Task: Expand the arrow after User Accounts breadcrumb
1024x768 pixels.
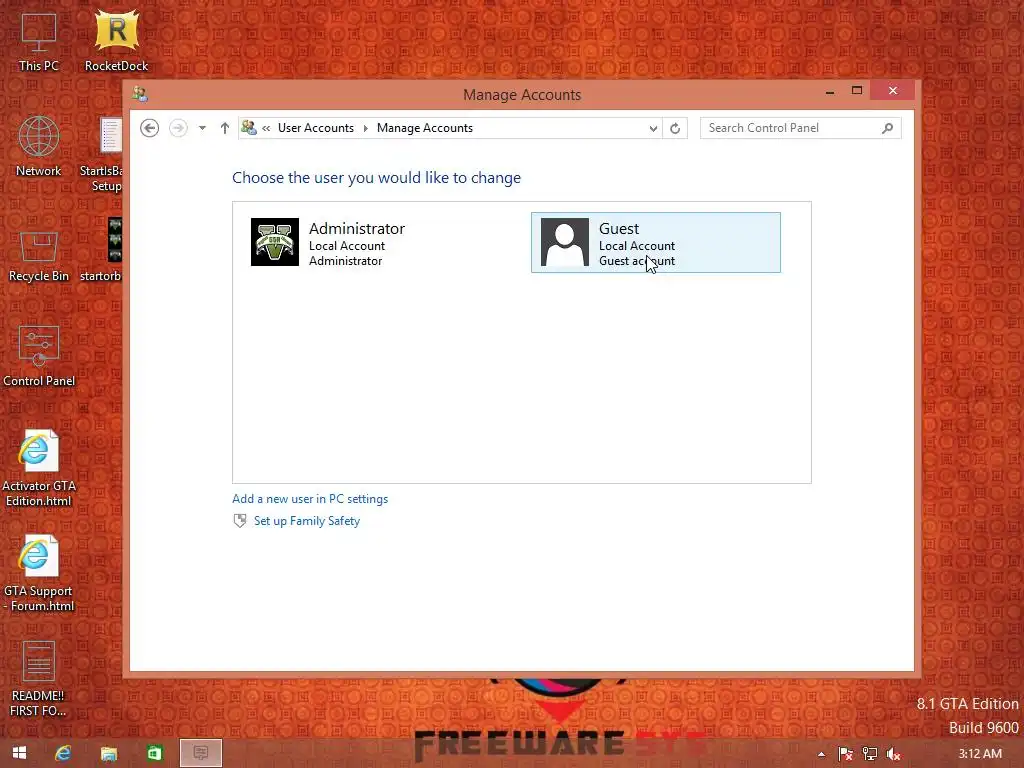Action: click(x=366, y=129)
